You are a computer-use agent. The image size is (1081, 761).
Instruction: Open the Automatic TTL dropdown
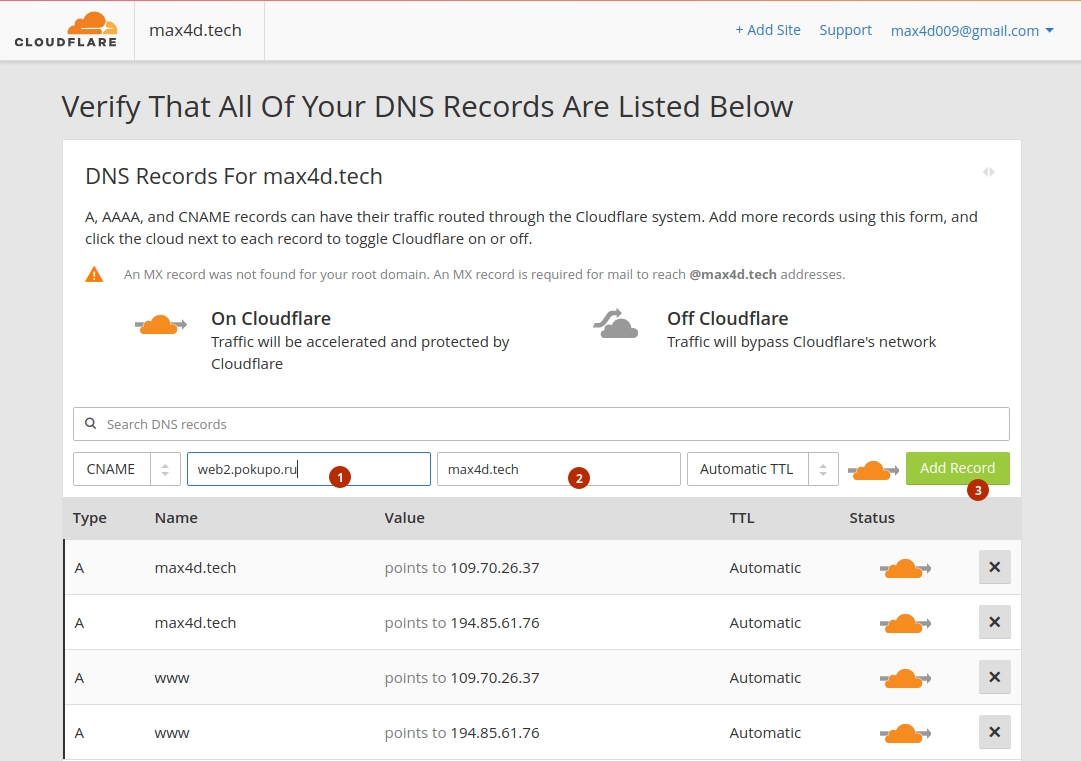tap(762, 469)
